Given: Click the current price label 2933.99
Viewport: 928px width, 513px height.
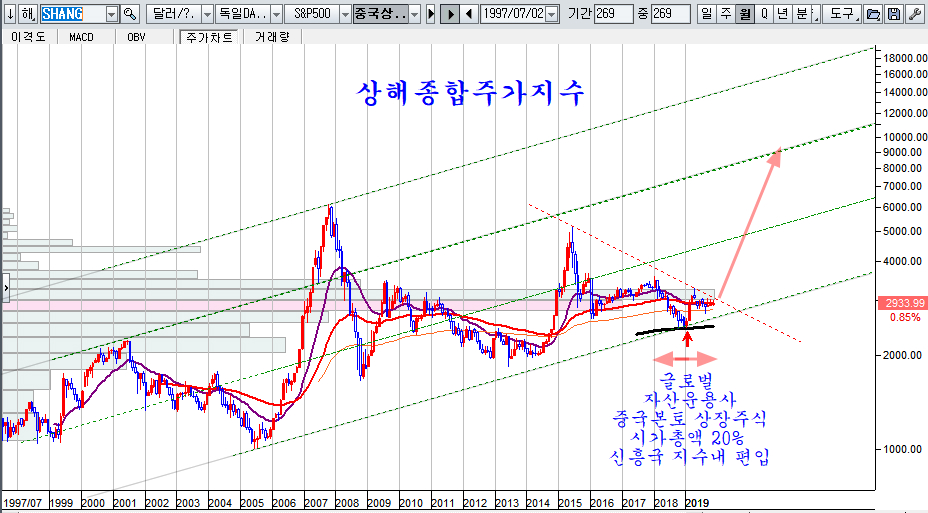Looking at the screenshot, I should point(904,303).
